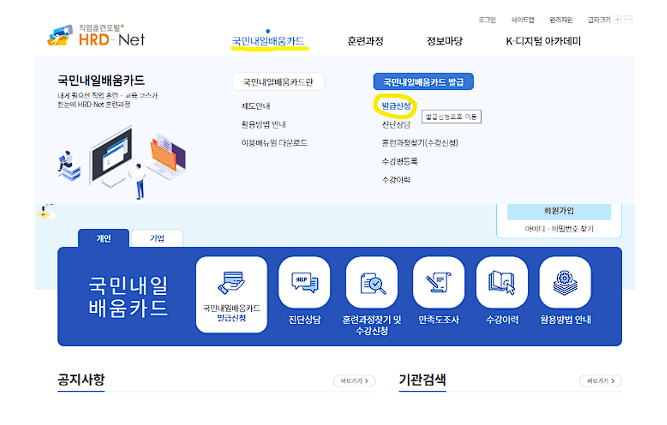Image resolution: width=667 pixels, height=425 pixels.
Task: Click the 국민내일배움카드란 submenu heading button
Action: (x=278, y=82)
